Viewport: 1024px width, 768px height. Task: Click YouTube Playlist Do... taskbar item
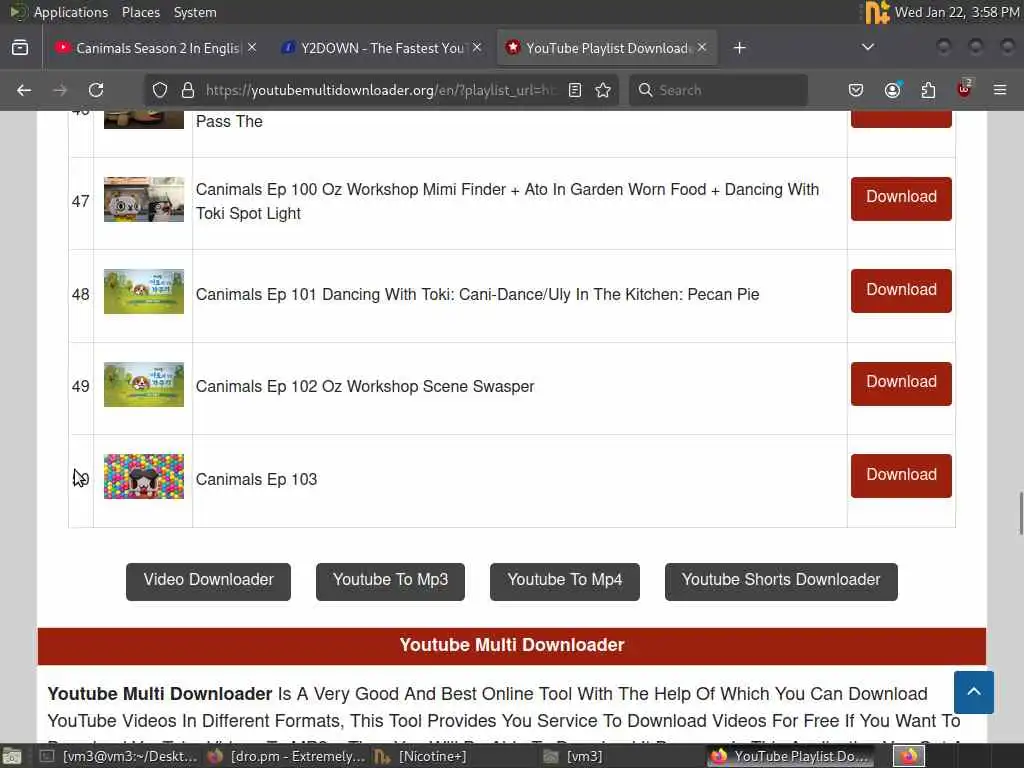click(x=791, y=756)
